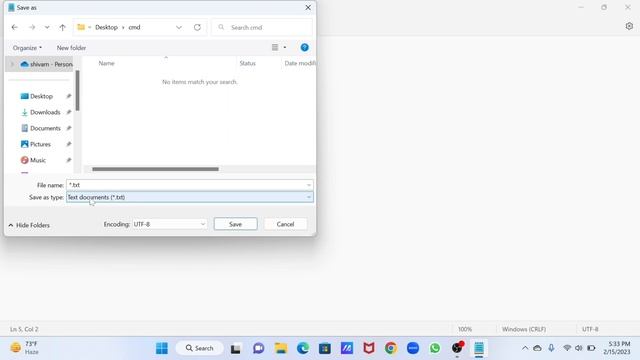Open the Save as type combo box
The width and height of the screenshot is (640, 360).
(190, 197)
